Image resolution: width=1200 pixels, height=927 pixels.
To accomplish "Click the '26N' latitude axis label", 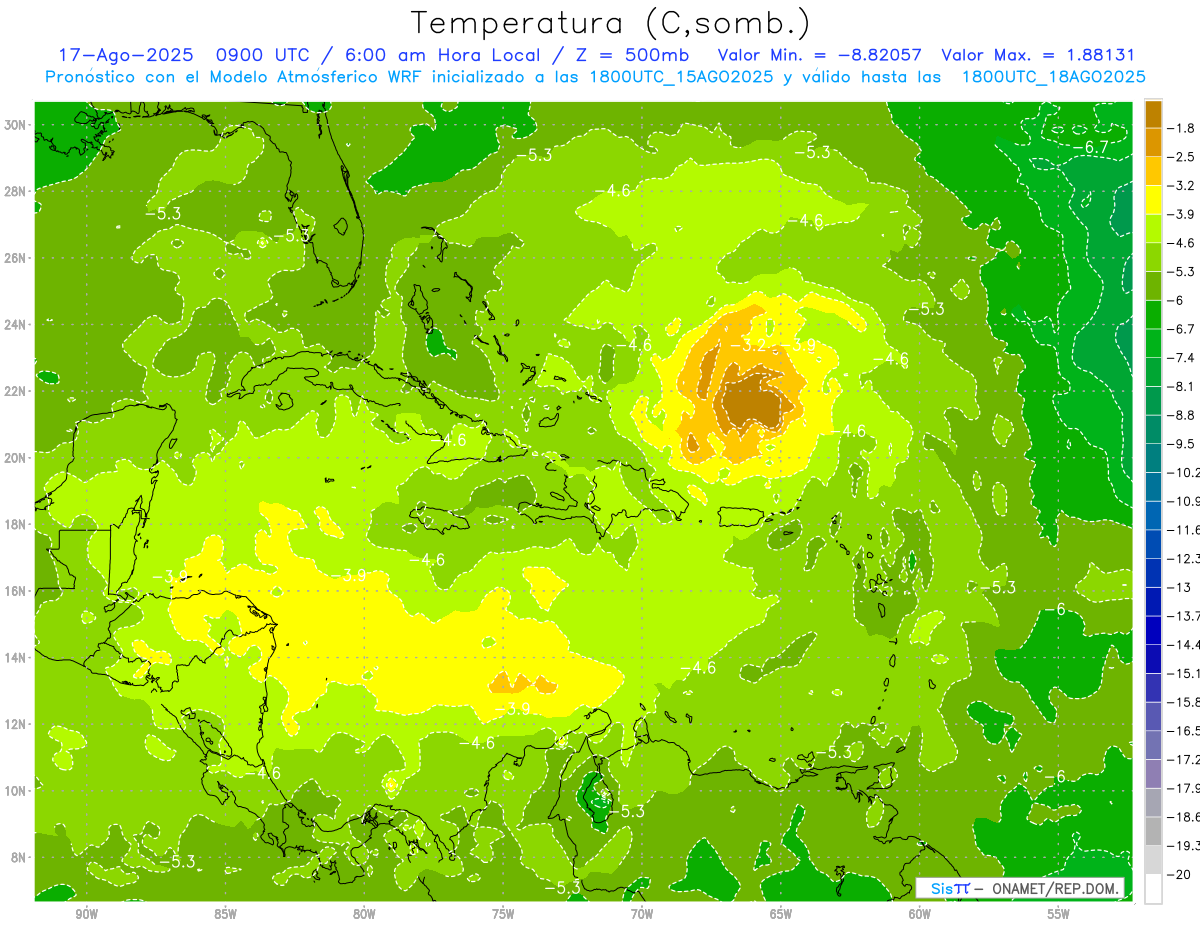I will click(16, 258).
